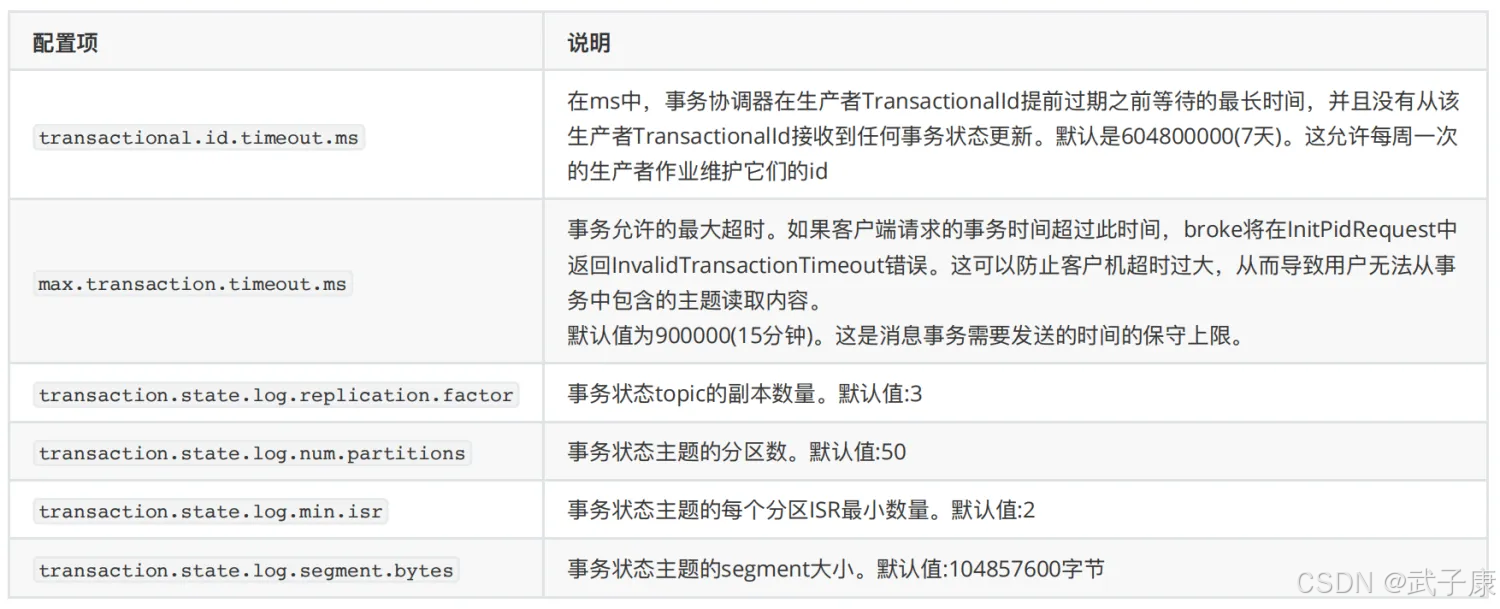Click the 说明 column header
Viewport: 1500px width, 609px height.
pyautogui.click(x=589, y=43)
